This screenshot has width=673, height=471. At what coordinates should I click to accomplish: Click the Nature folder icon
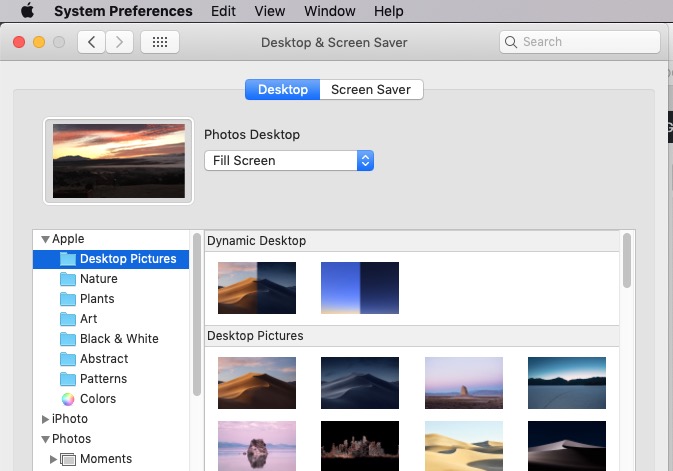click(68, 279)
